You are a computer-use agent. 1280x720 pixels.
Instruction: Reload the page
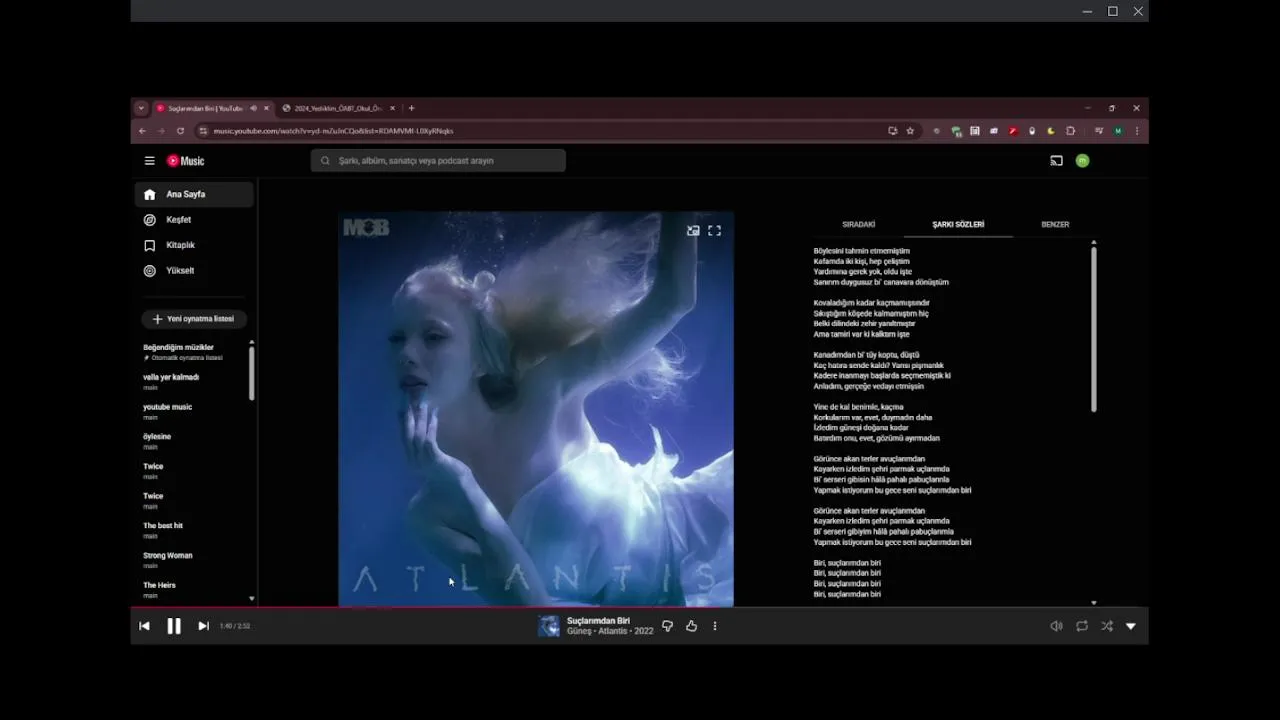pos(180,131)
